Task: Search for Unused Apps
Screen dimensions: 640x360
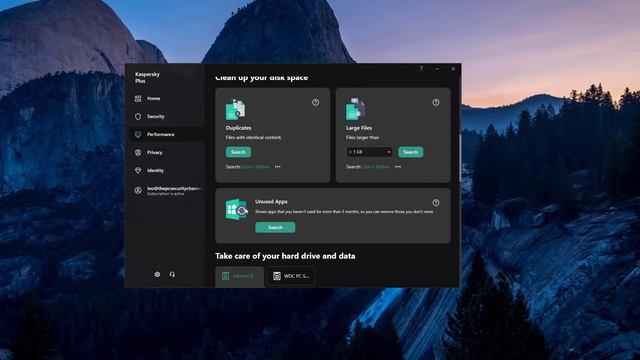Action: pos(275,227)
